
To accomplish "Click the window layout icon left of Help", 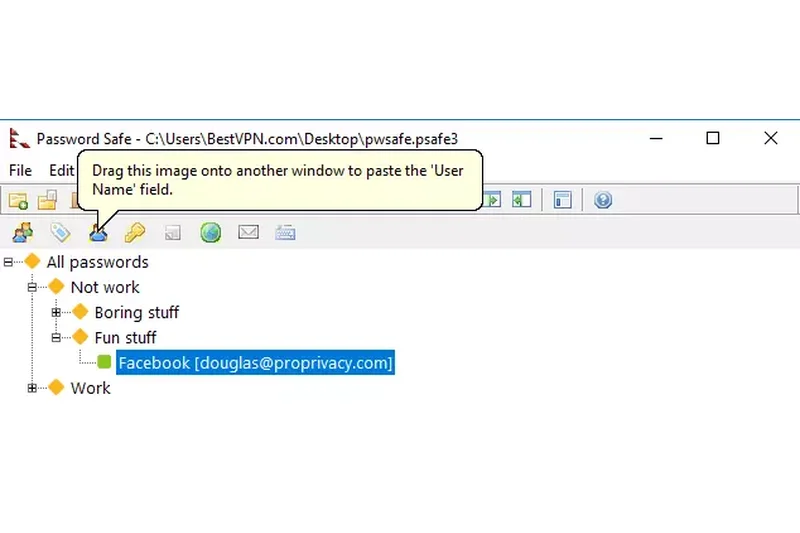I will [563, 200].
